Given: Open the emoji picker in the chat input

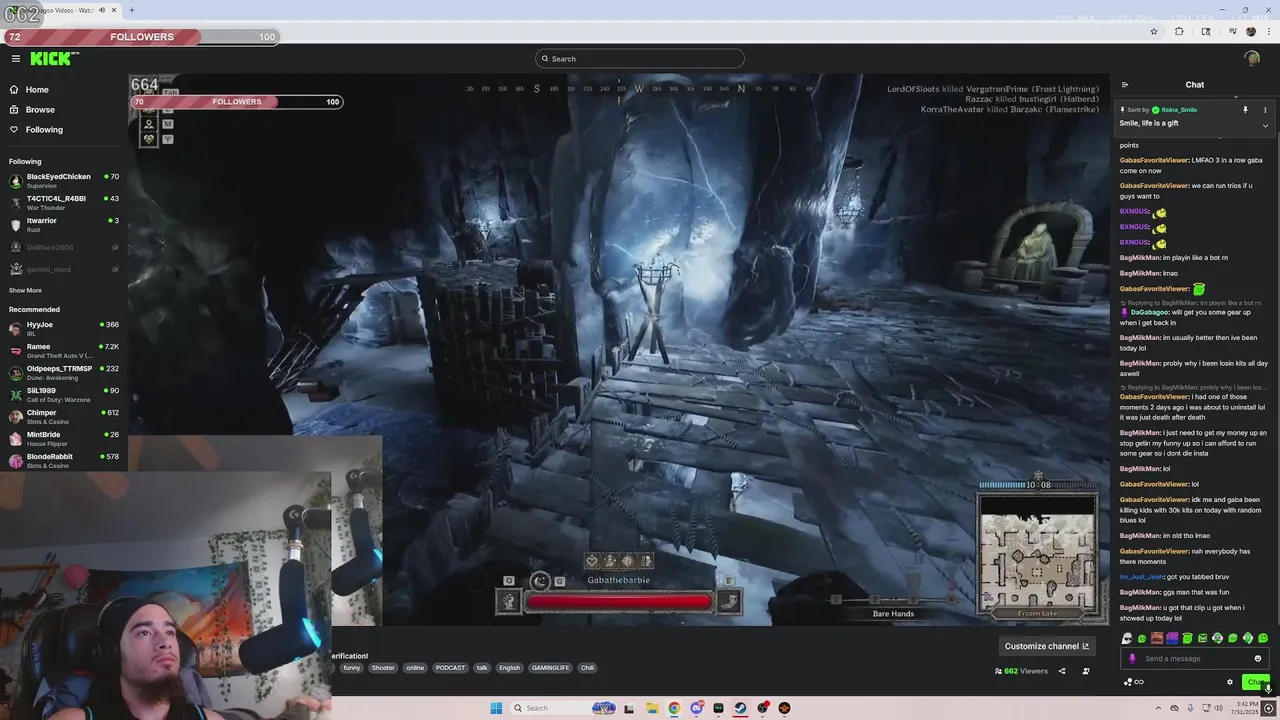Looking at the screenshot, I should [1258, 659].
